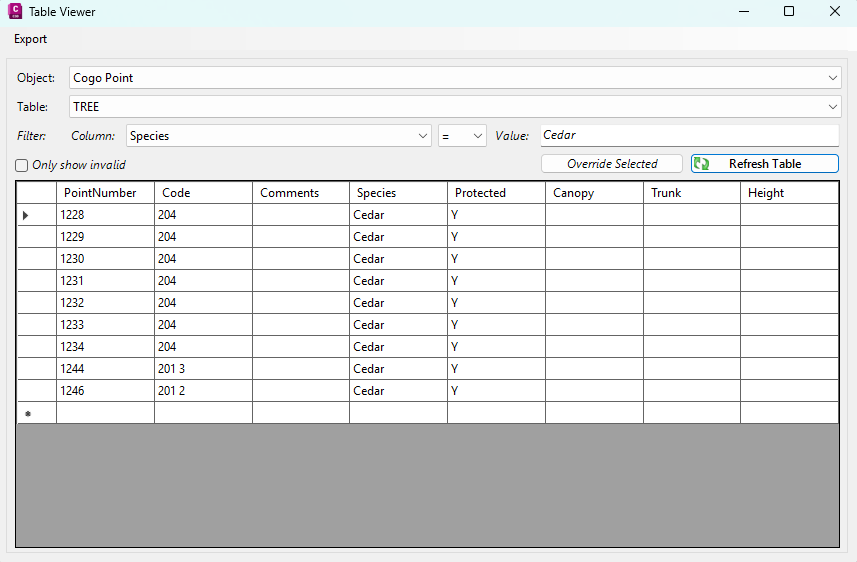Select the Code cell containing 201 3
The width and height of the screenshot is (857, 562).
203,369
